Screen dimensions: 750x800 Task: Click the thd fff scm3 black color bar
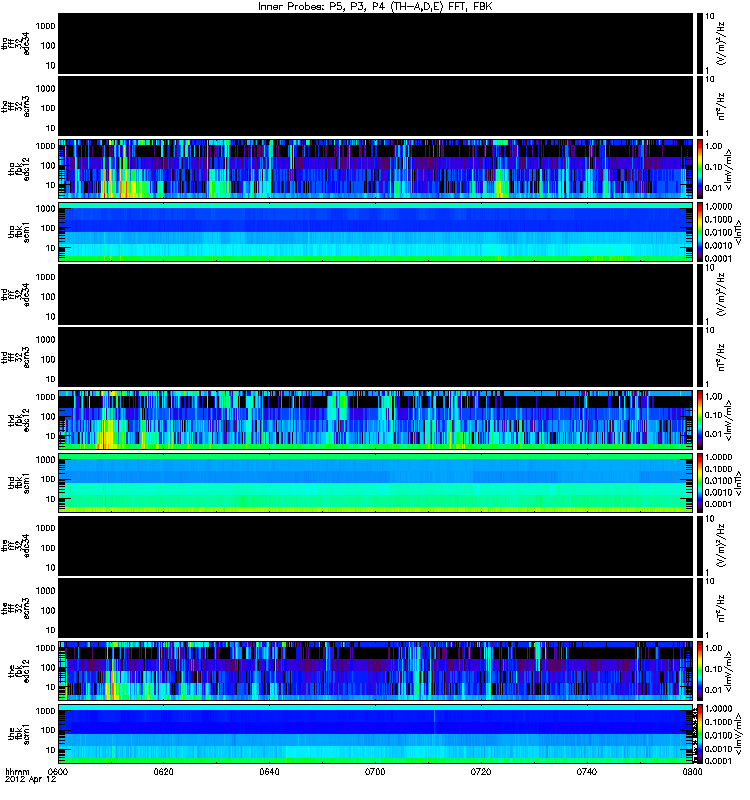[x=700, y=357]
